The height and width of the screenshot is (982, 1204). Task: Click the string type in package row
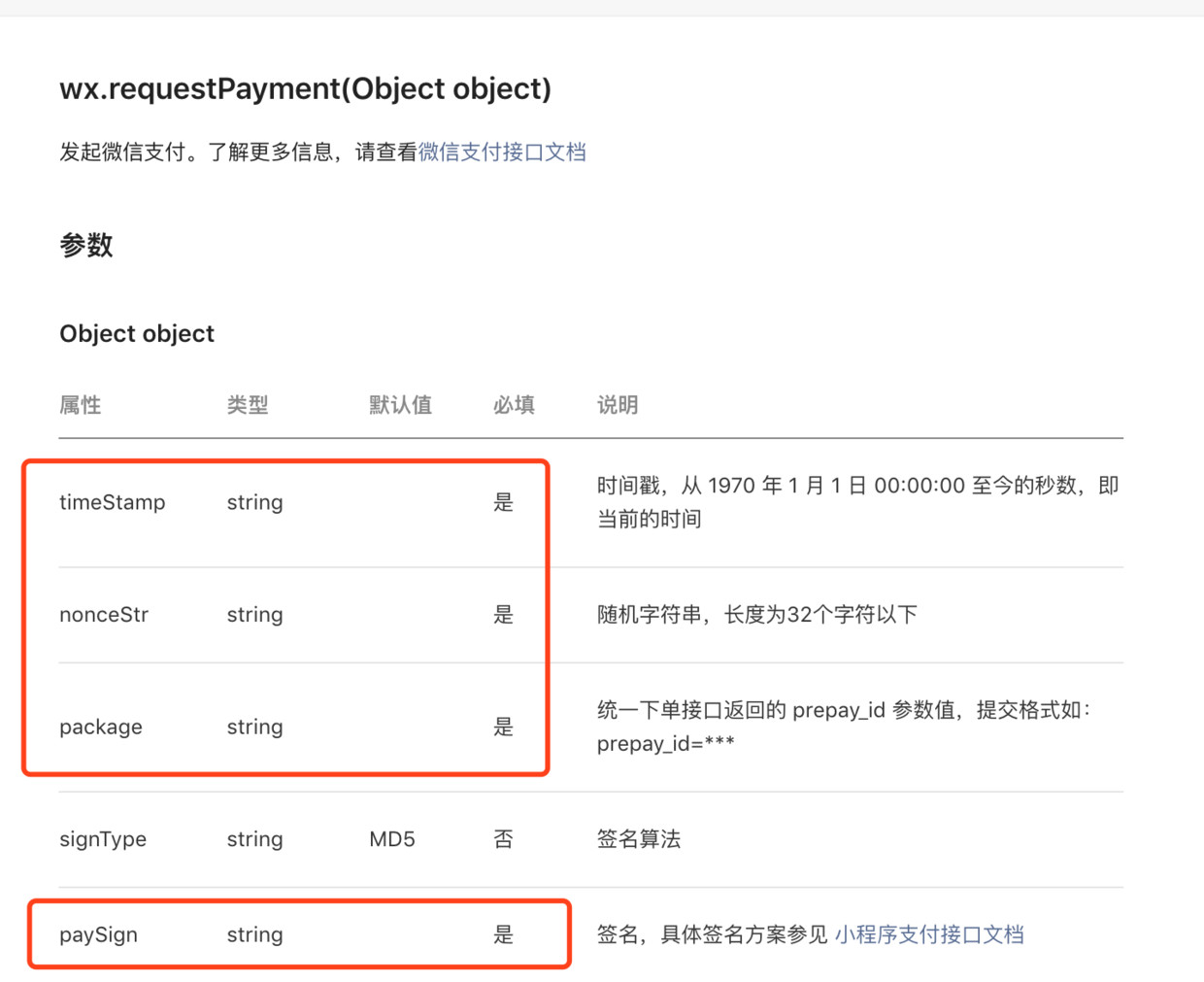[255, 728]
